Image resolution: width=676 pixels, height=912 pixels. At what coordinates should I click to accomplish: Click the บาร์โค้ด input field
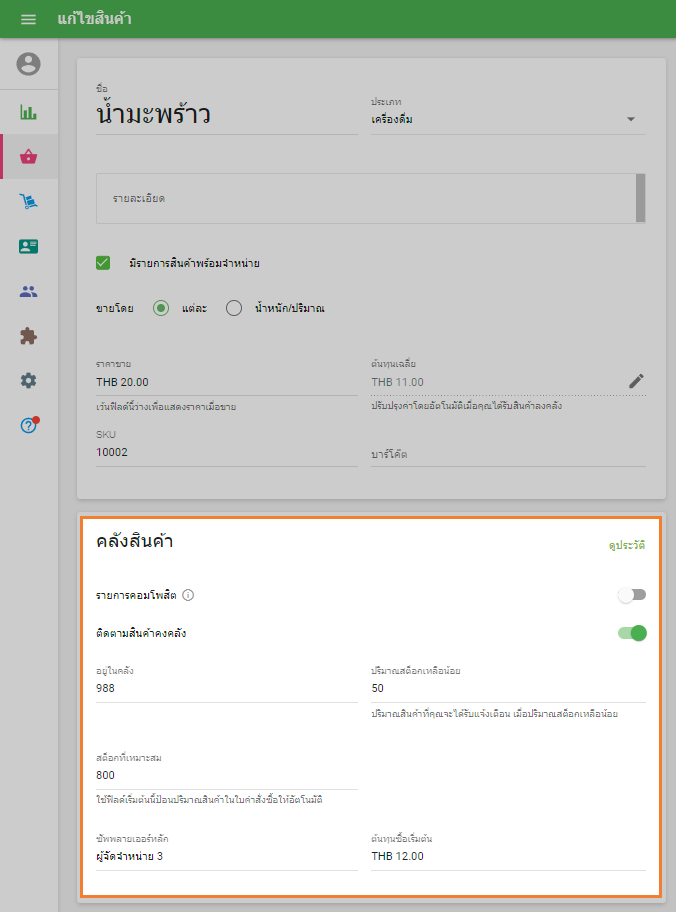tap(507, 454)
